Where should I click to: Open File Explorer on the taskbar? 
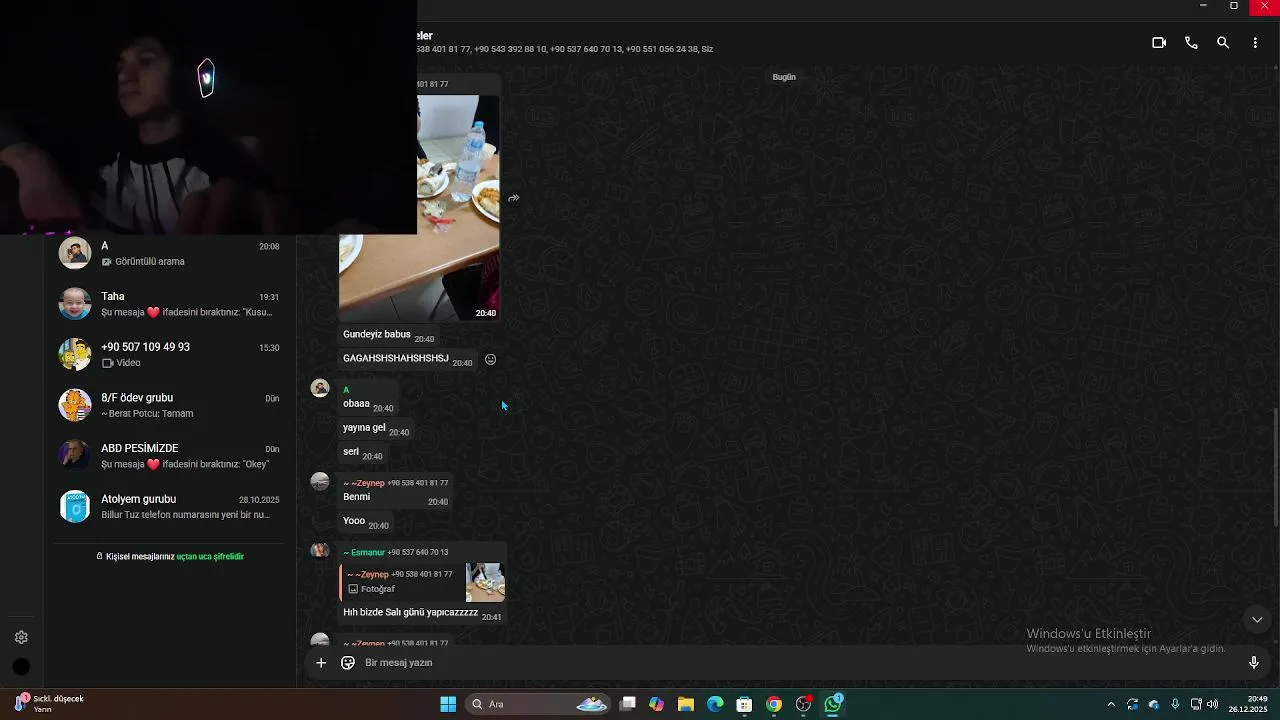point(686,704)
